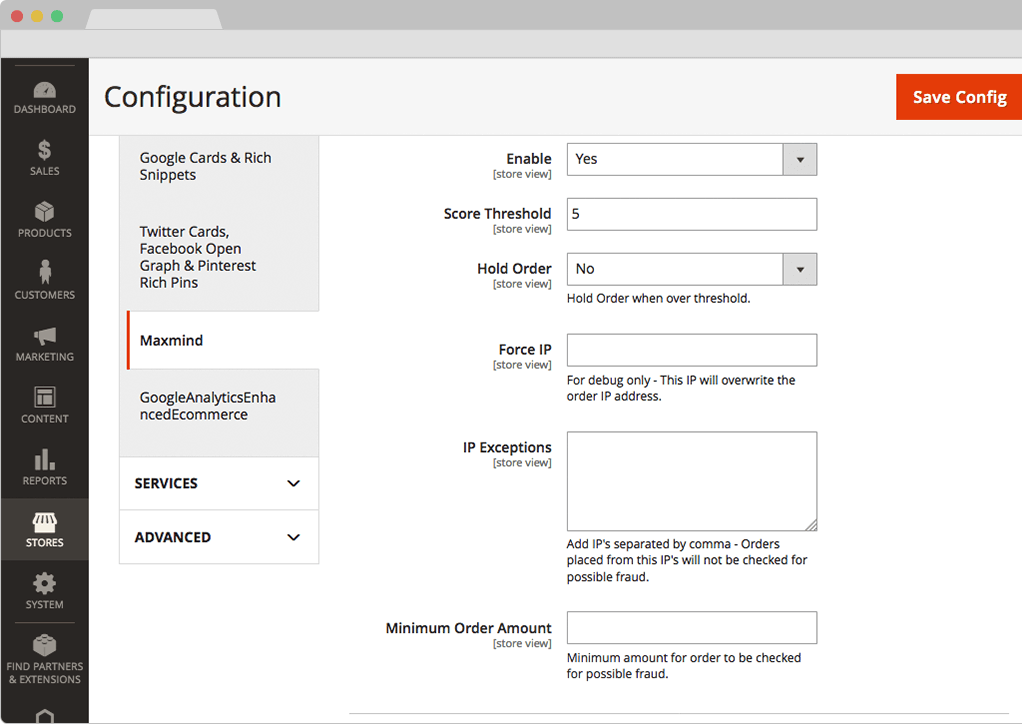1022x724 pixels.
Task: Open System gear icon
Action: (x=44, y=583)
